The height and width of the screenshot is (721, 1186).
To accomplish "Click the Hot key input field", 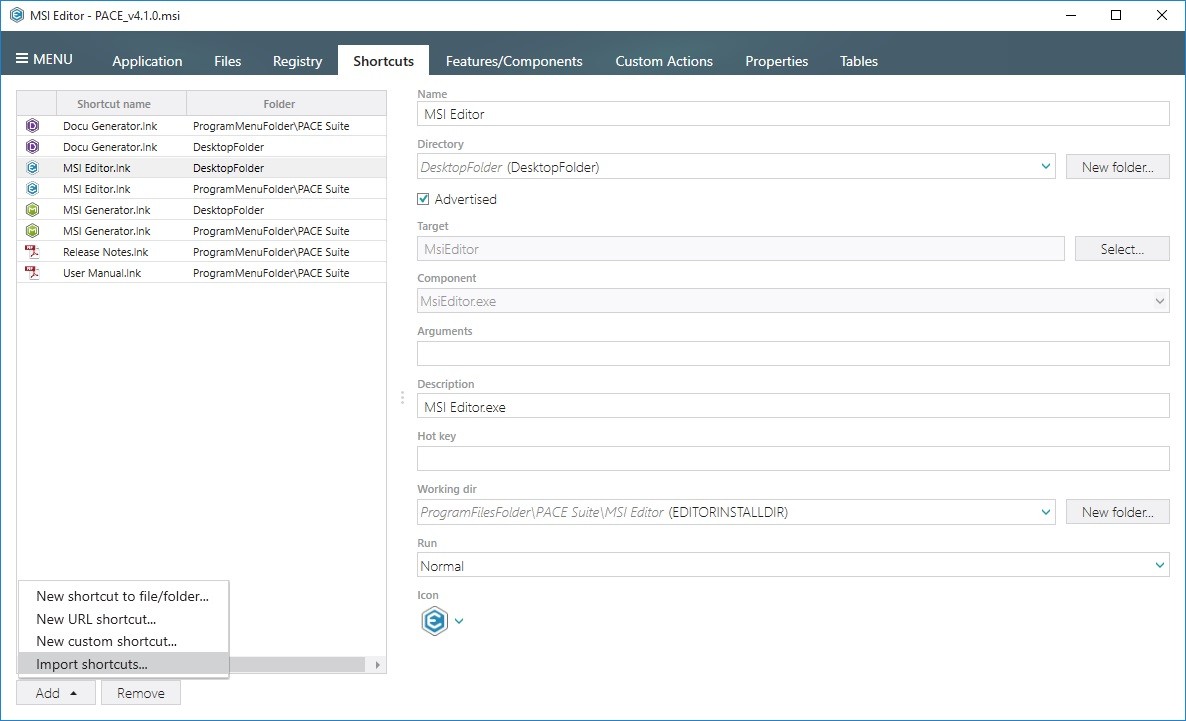I will click(793, 458).
